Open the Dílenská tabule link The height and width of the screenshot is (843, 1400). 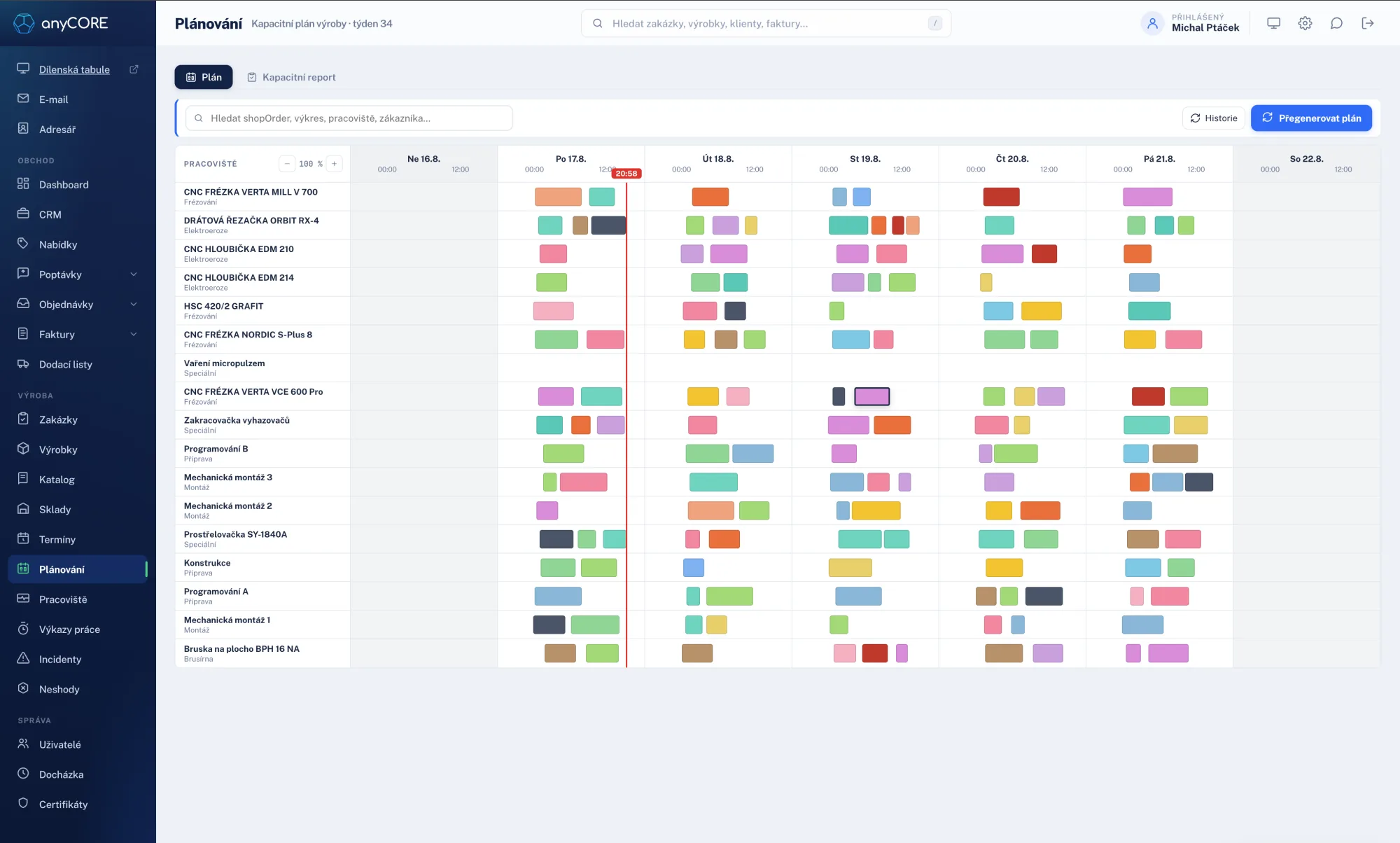74,69
